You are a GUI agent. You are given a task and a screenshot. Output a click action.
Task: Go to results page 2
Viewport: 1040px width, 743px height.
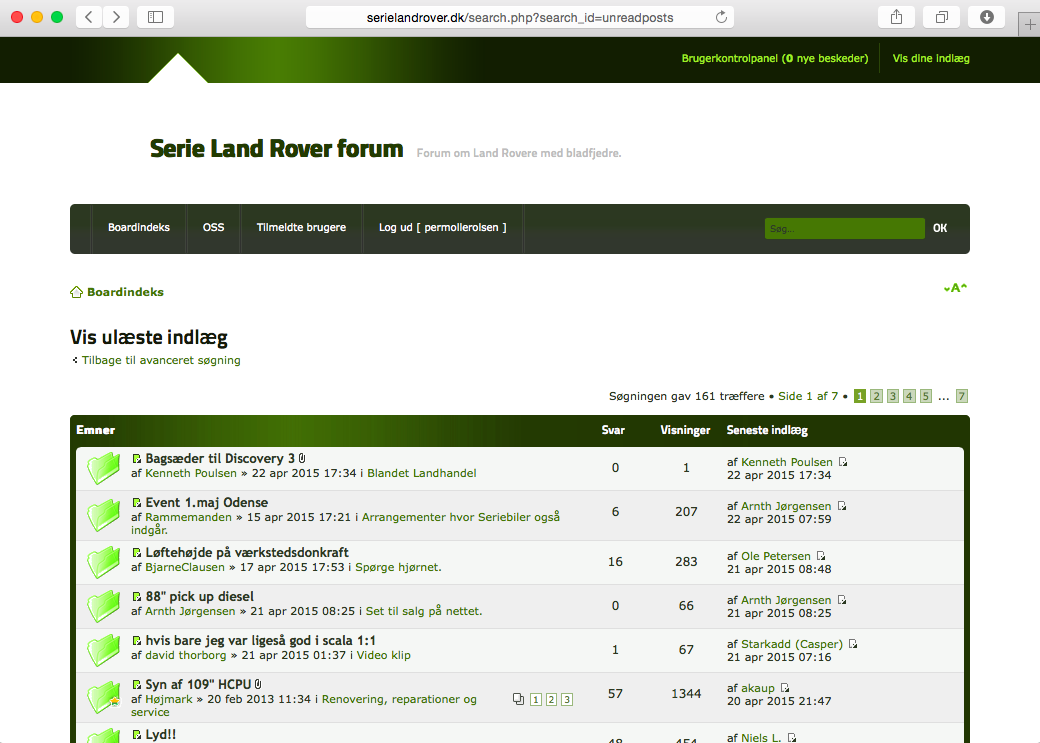(x=876, y=396)
